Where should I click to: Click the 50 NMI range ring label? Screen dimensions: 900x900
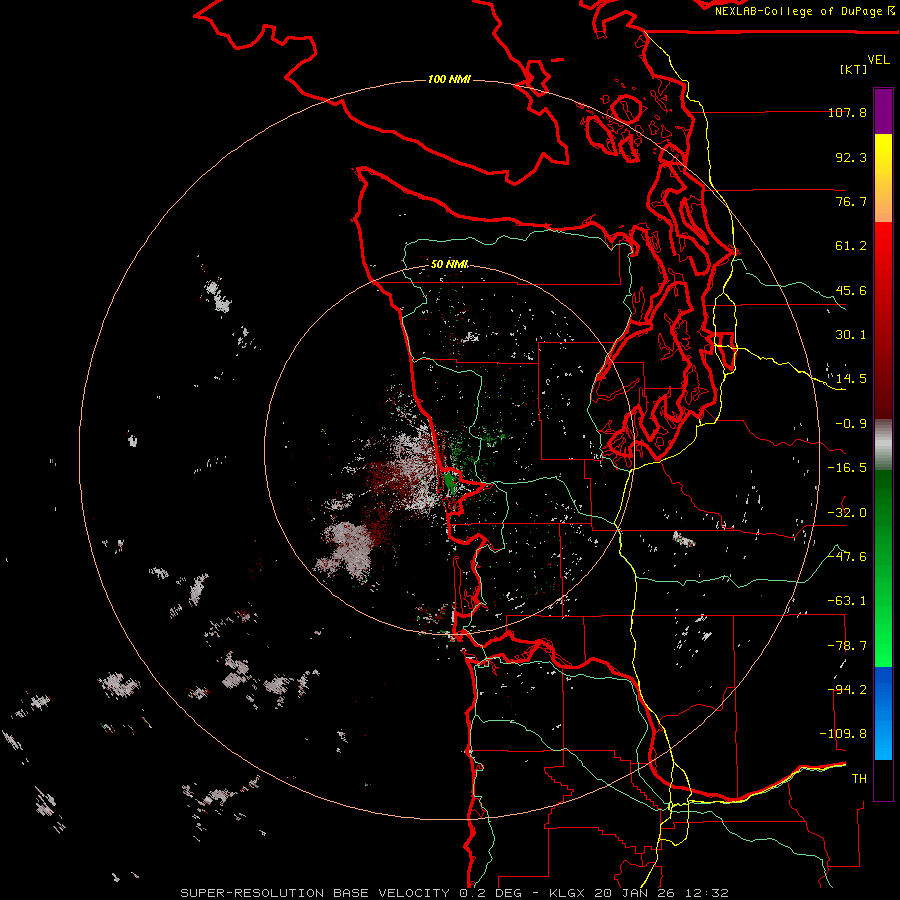tap(449, 265)
